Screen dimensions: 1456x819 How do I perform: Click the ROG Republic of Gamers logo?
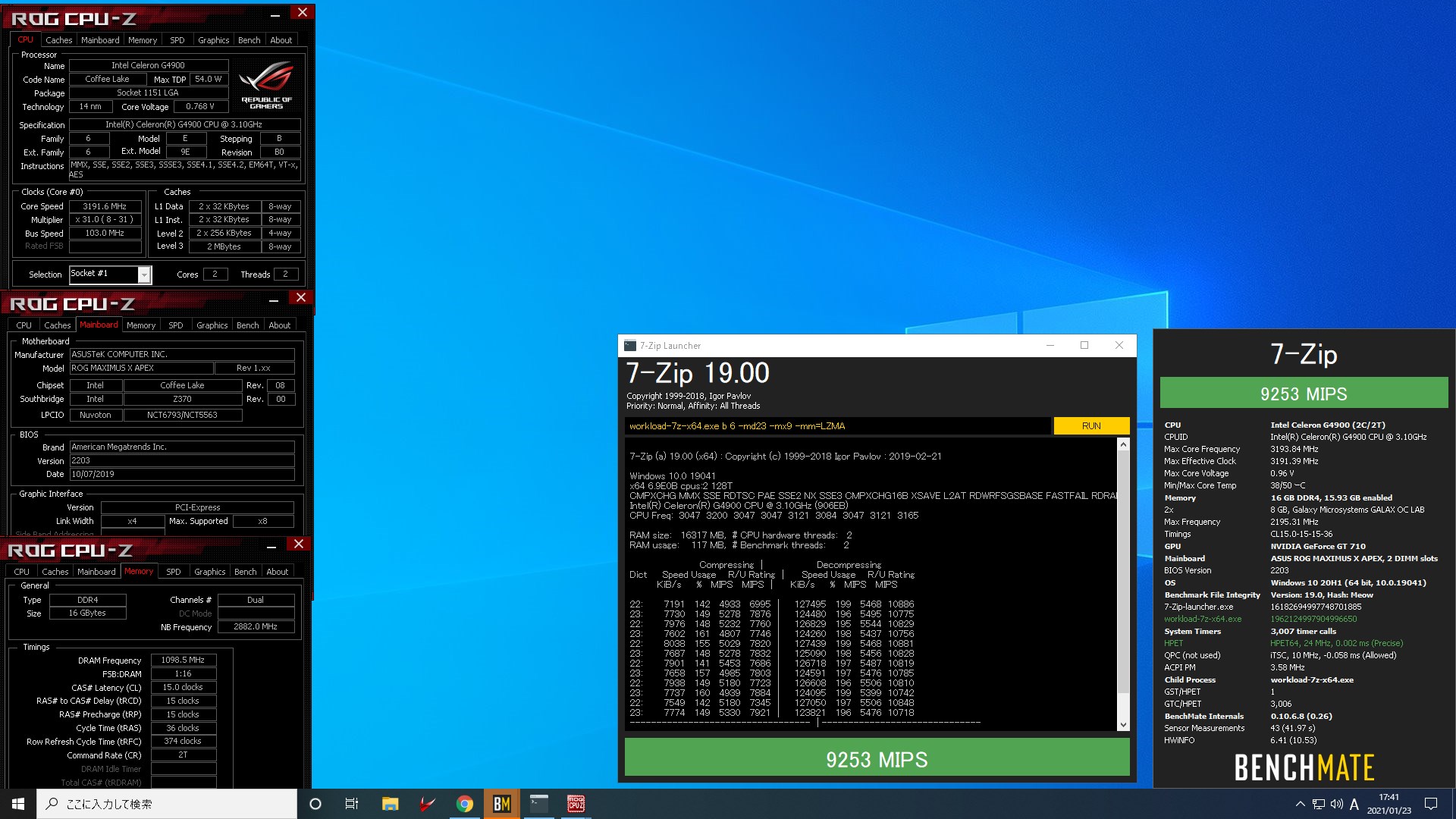pos(266,85)
